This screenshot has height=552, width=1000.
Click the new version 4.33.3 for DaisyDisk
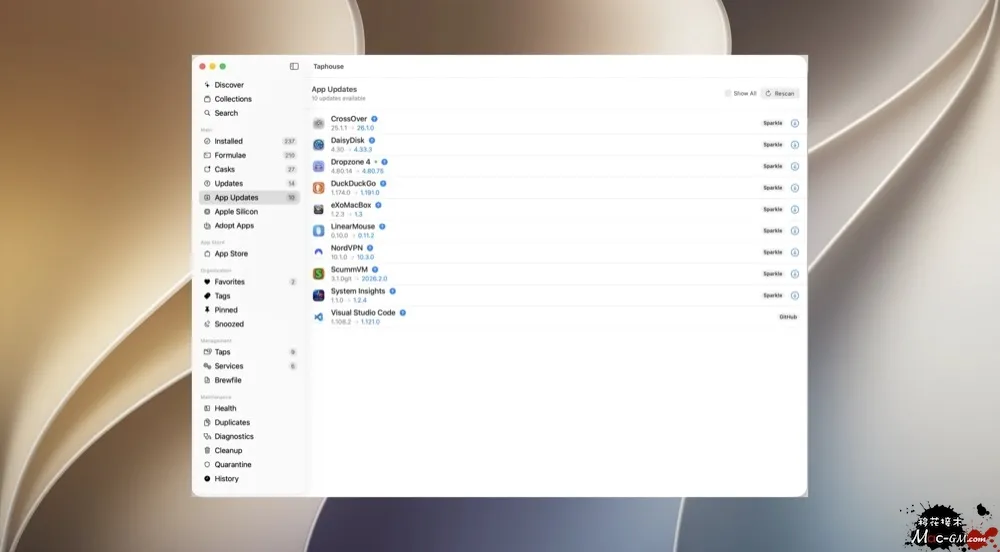[x=363, y=150]
